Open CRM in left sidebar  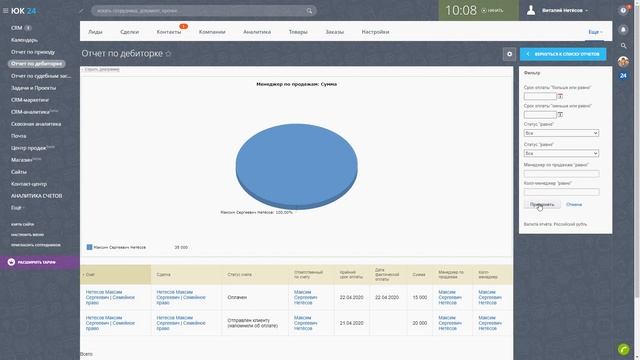pos(17,28)
